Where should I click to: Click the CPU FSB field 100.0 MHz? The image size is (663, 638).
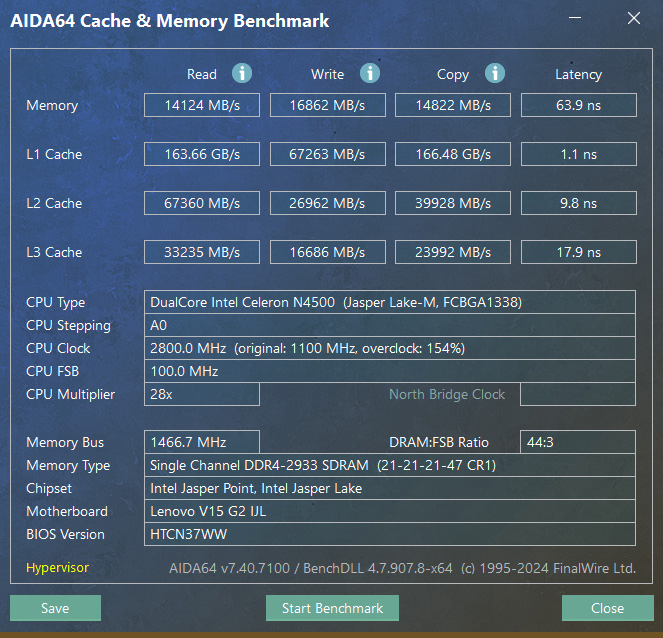coord(390,371)
